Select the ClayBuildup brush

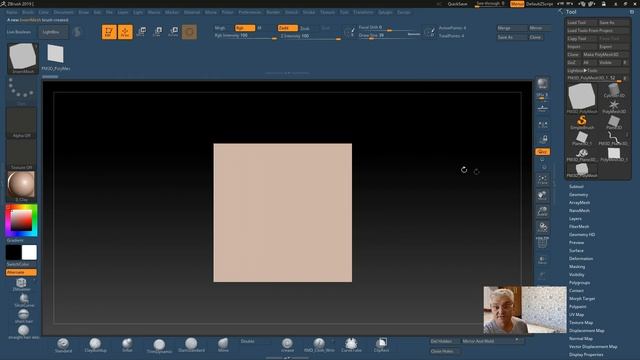[95, 345]
